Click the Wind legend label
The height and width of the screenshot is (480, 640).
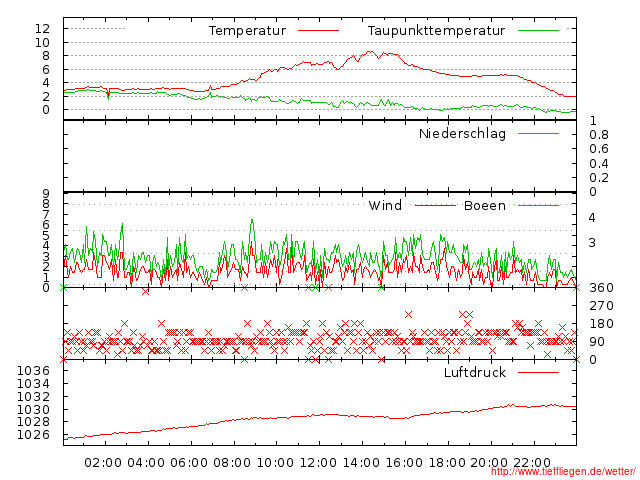(x=385, y=205)
